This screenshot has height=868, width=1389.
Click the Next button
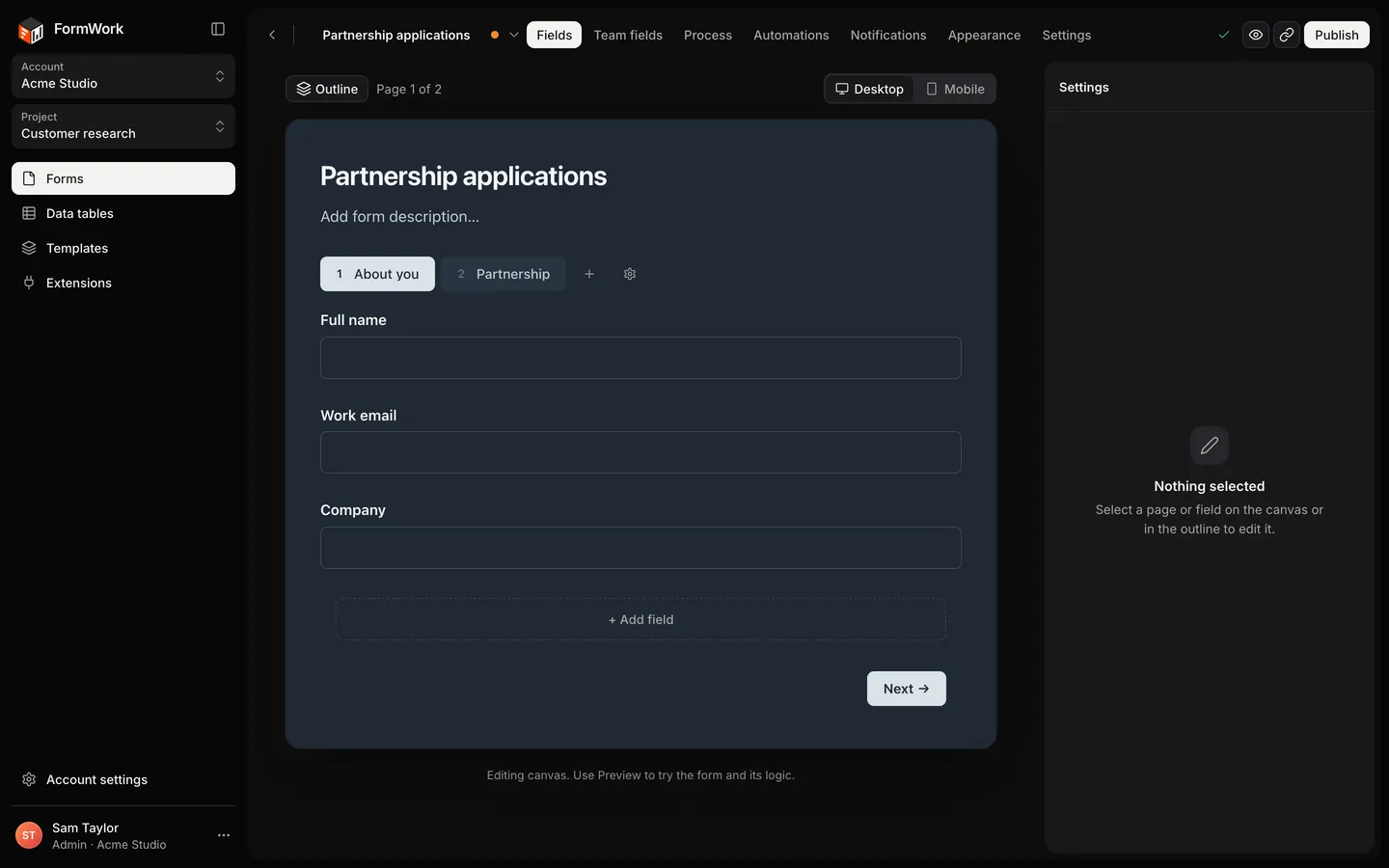click(907, 689)
